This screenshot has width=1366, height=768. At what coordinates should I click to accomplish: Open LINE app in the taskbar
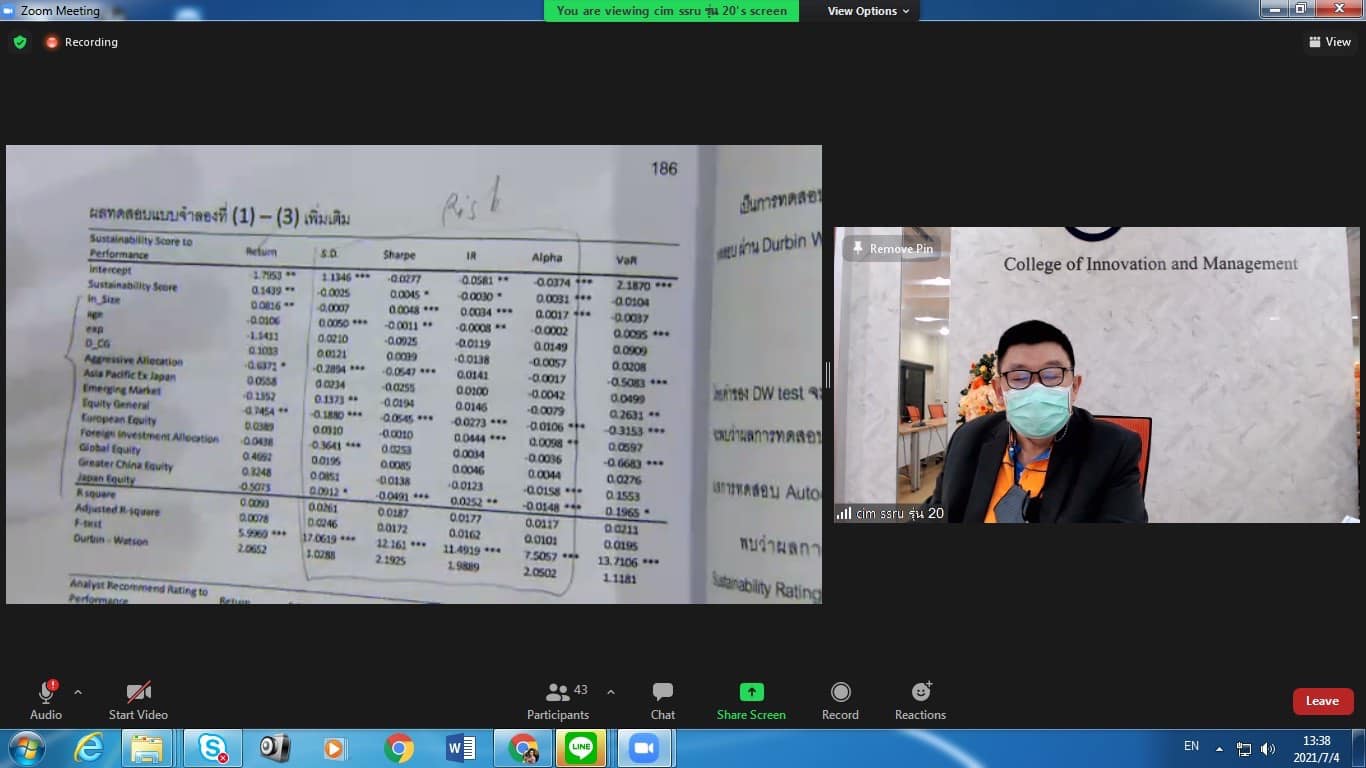[581, 748]
